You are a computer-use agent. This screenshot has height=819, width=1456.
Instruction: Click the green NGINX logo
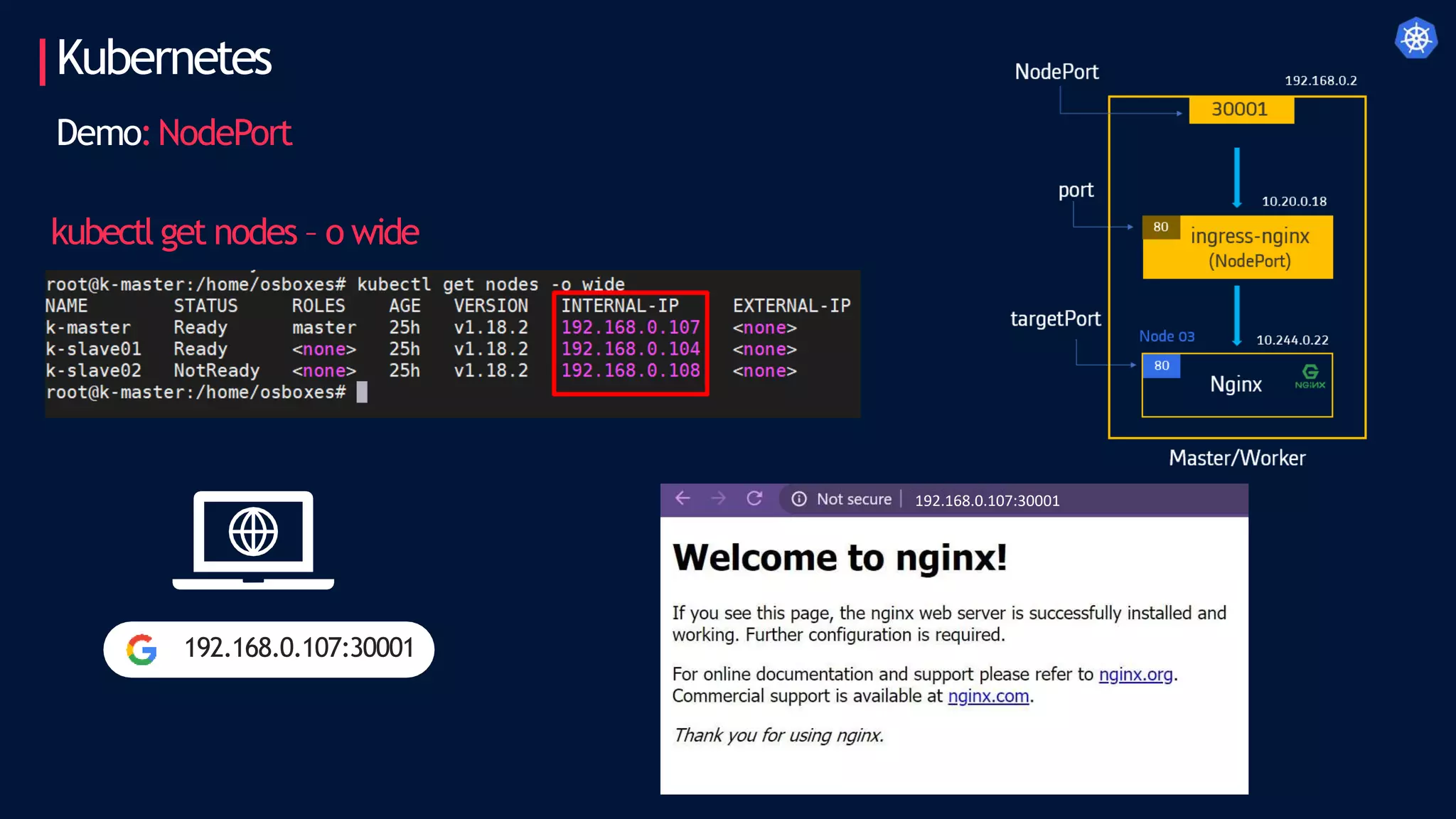[x=1310, y=376]
